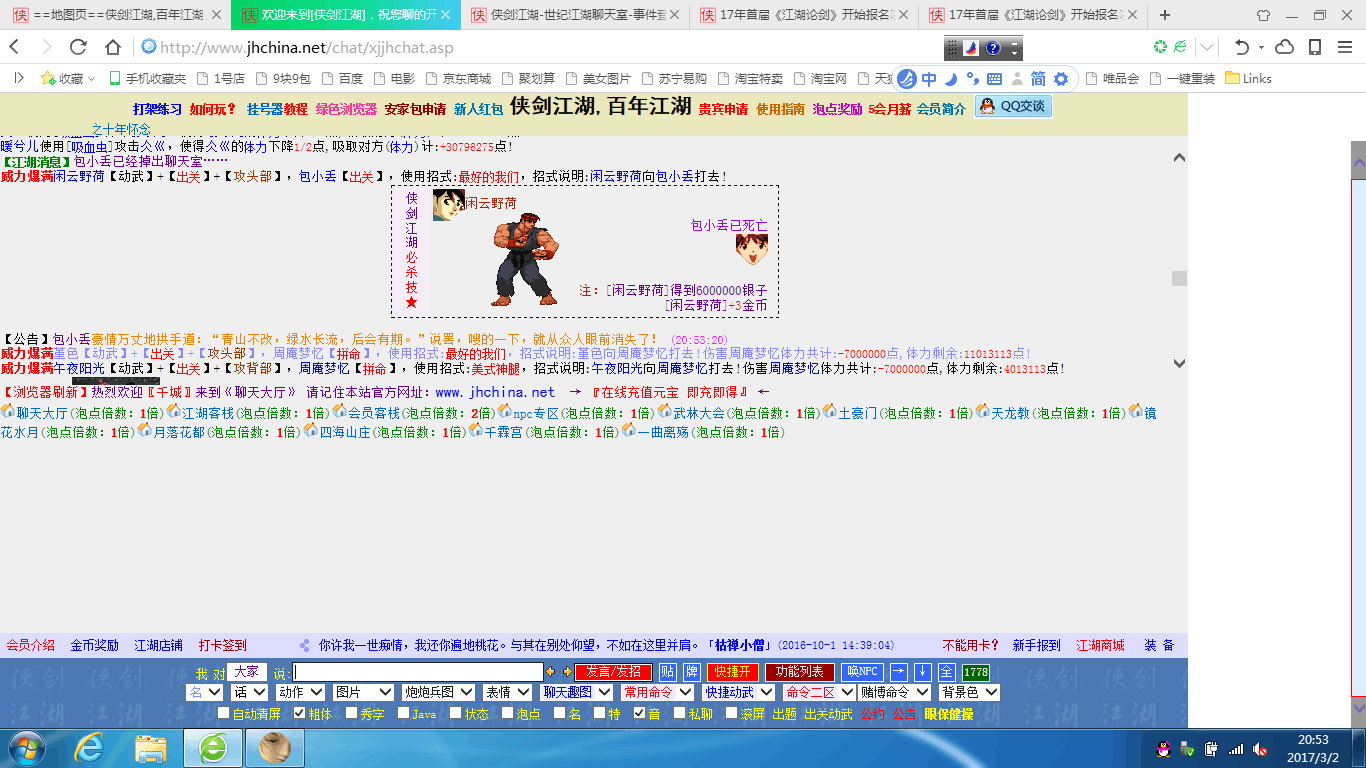Open the 新人红包 menu link
The width and height of the screenshot is (1366, 768).
coord(478,109)
